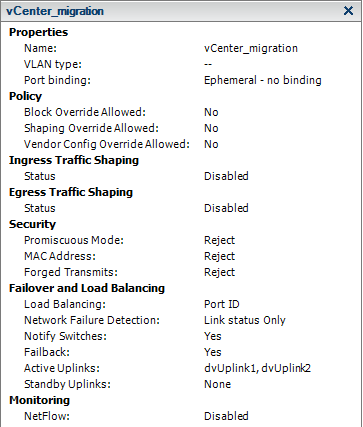Select Vendor Config Override Allowed label
The height and width of the screenshot is (427, 363).
click(x=107, y=144)
